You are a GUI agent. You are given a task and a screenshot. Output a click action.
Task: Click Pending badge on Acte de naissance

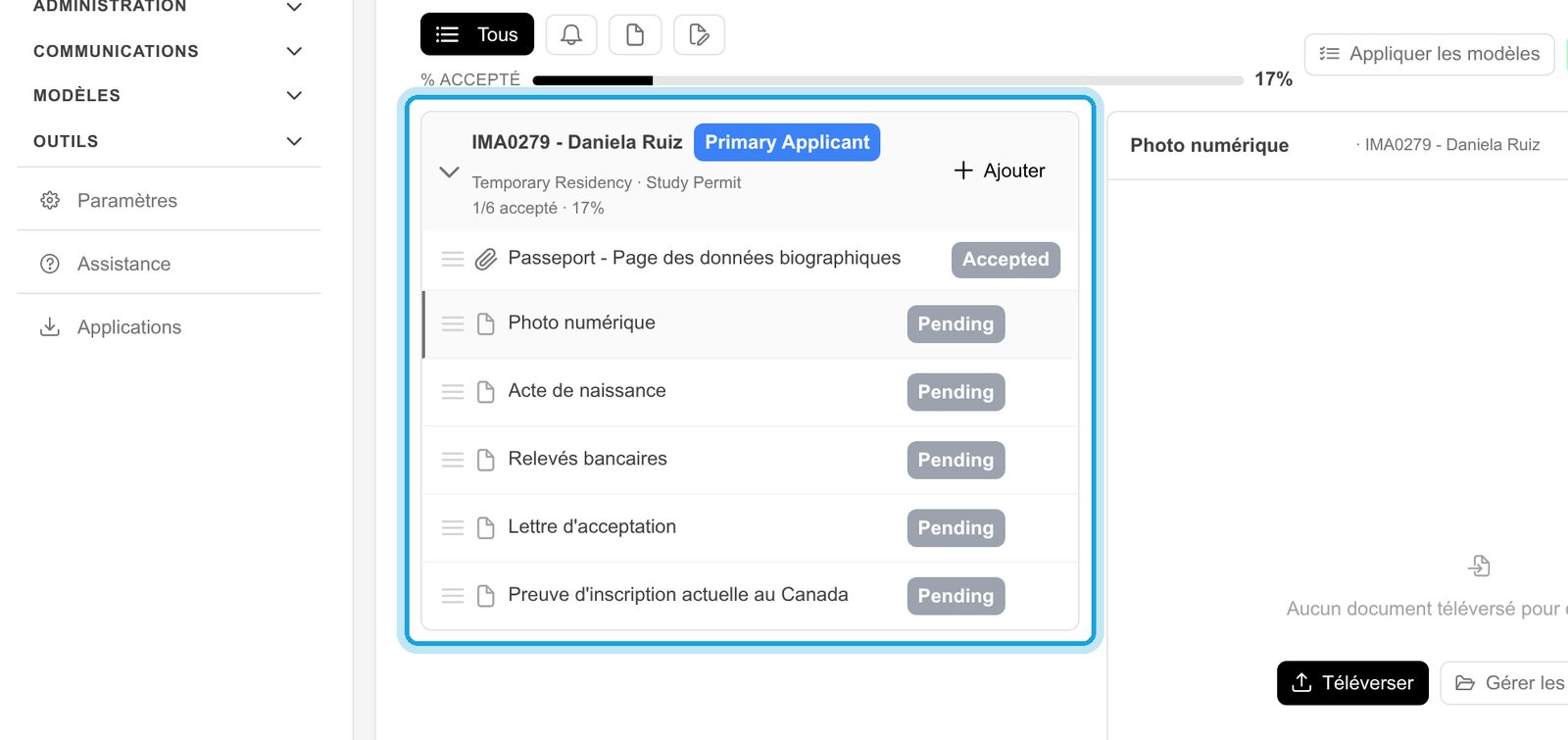click(x=955, y=392)
